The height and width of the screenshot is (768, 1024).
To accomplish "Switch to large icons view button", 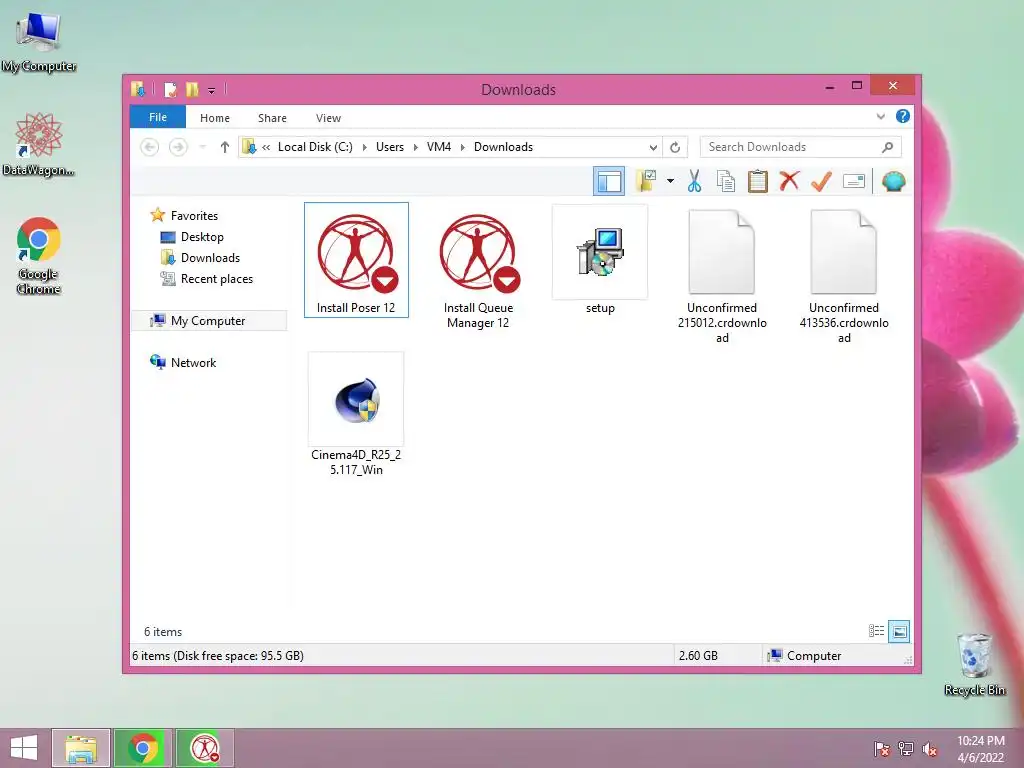I will coord(899,631).
